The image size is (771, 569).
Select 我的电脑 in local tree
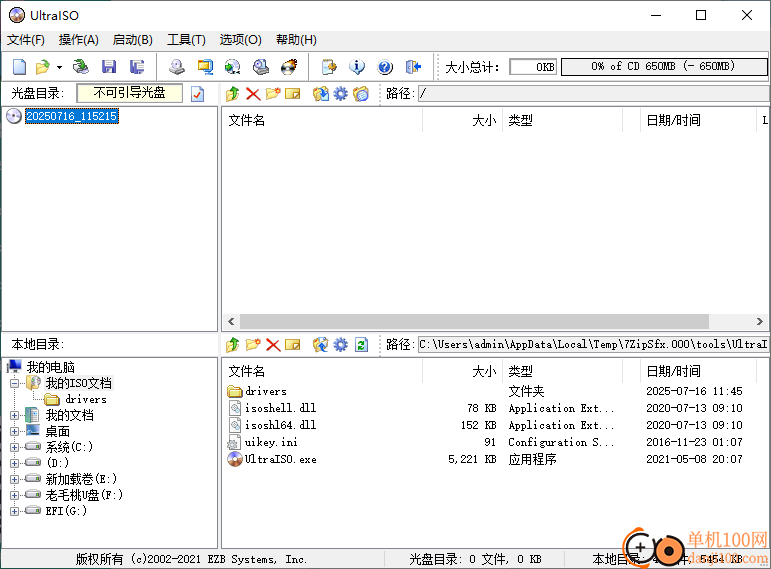(x=51, y=367)
